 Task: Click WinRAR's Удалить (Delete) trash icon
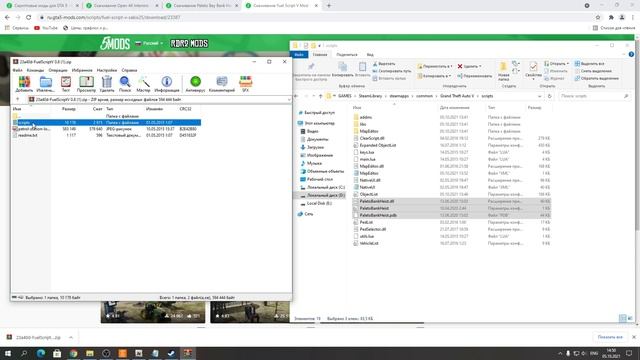[107, 83]
